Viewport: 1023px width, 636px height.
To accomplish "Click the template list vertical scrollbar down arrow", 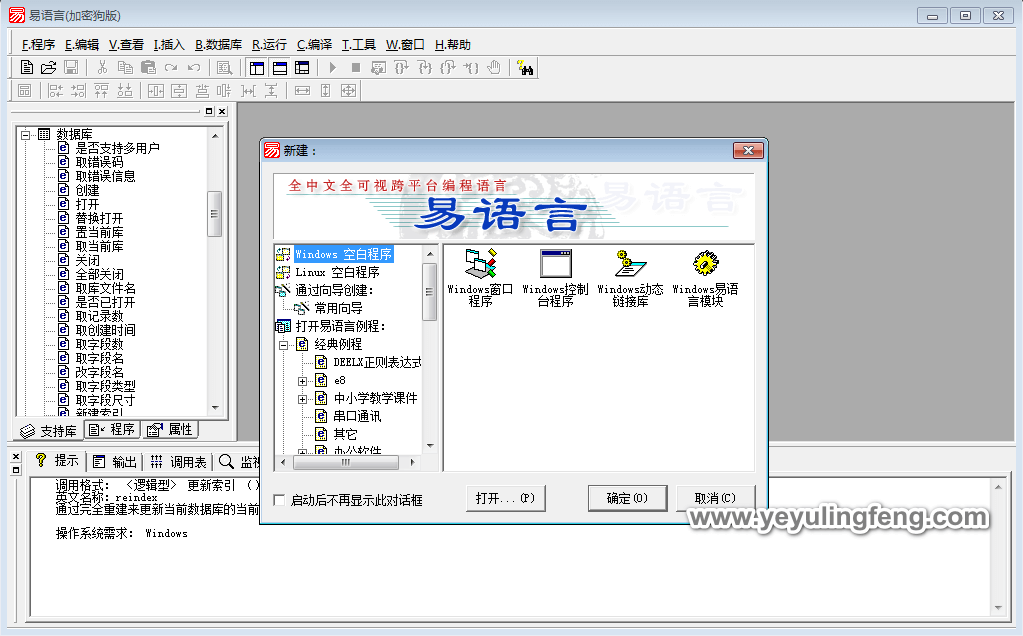I will (430, 446).
